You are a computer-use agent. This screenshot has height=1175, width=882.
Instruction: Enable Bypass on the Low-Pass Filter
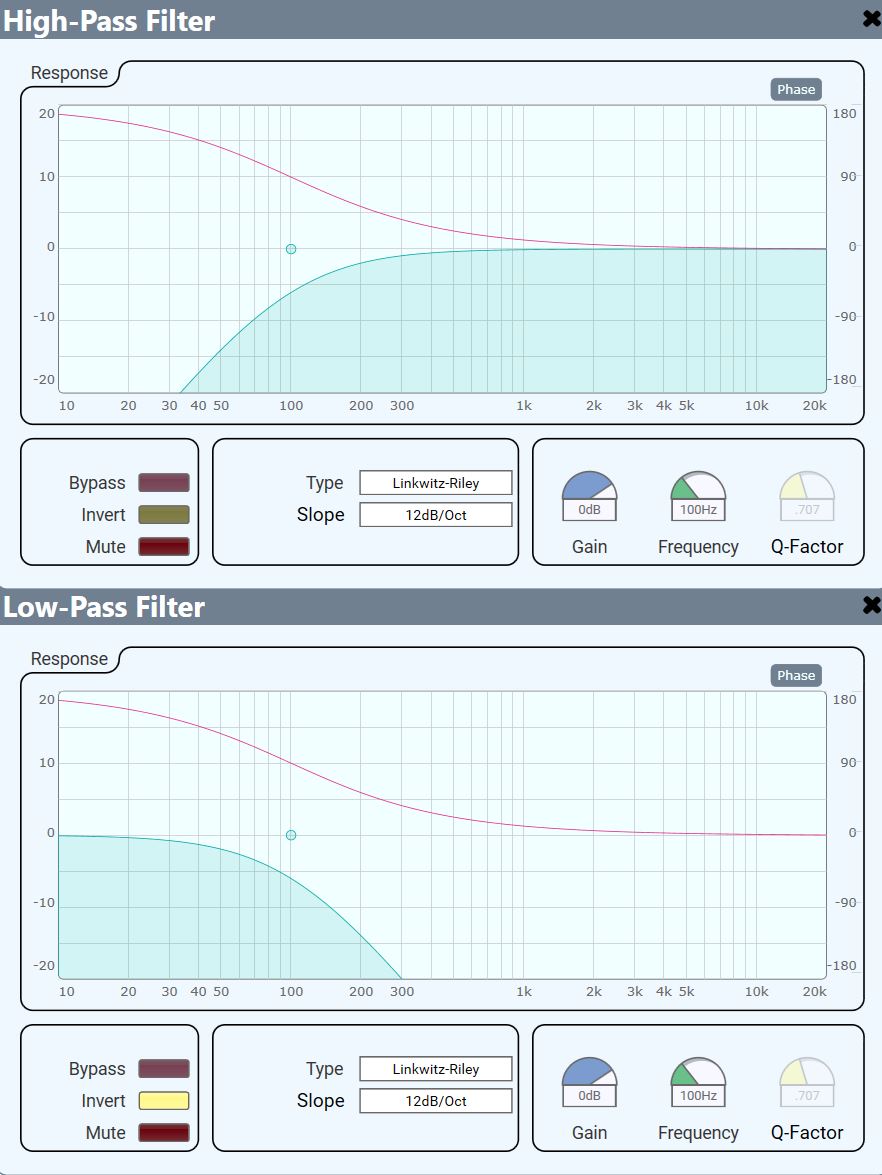[164, 1069]
